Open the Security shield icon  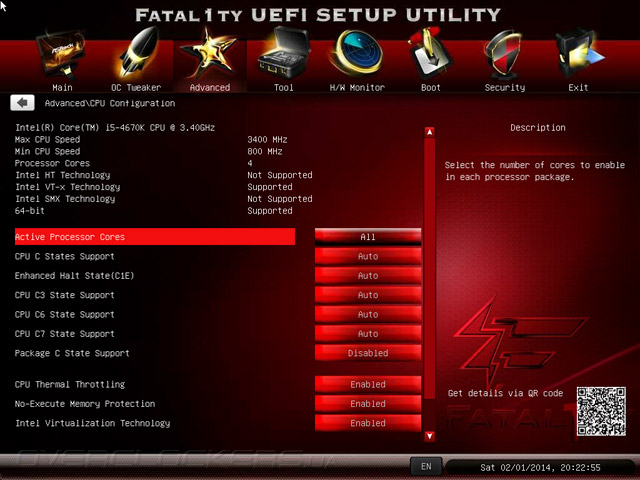point(503,54)
